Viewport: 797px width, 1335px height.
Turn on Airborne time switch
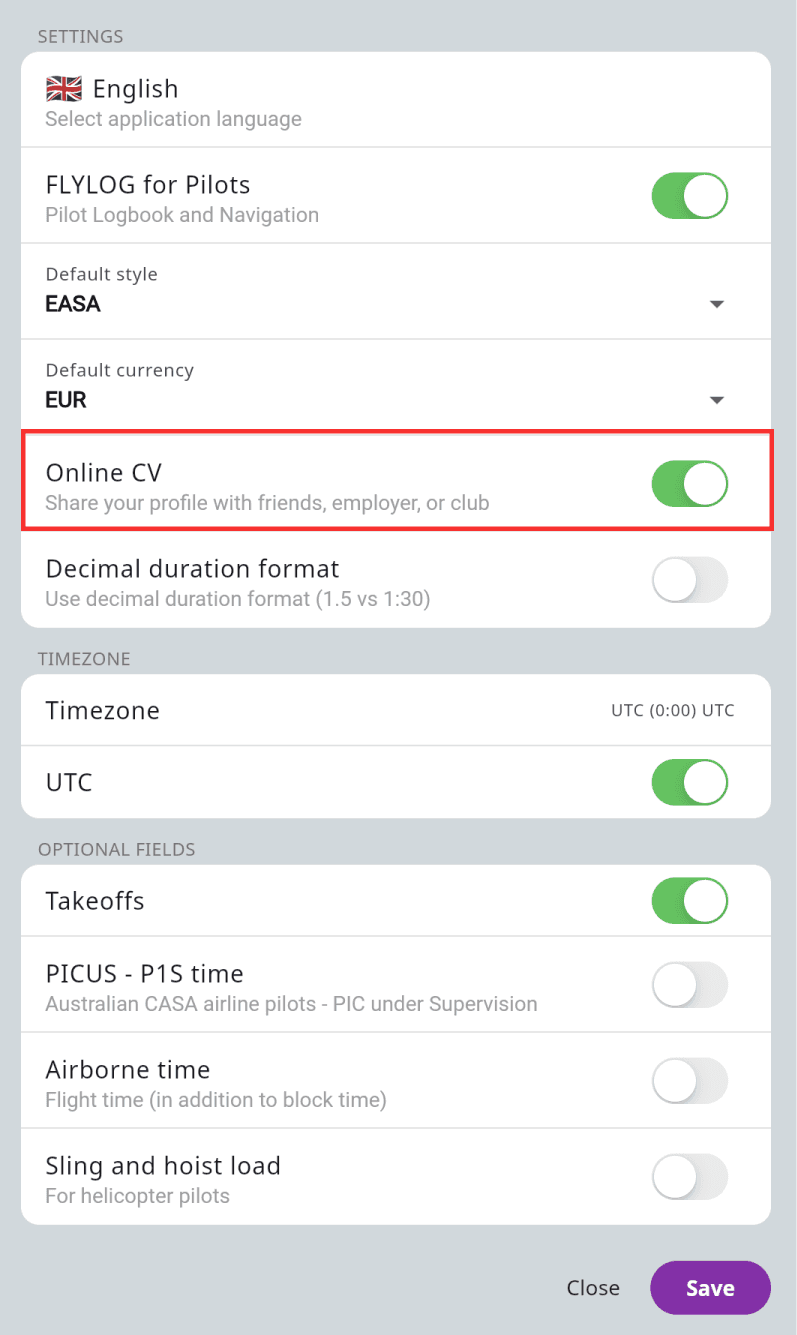(689, 1081)
